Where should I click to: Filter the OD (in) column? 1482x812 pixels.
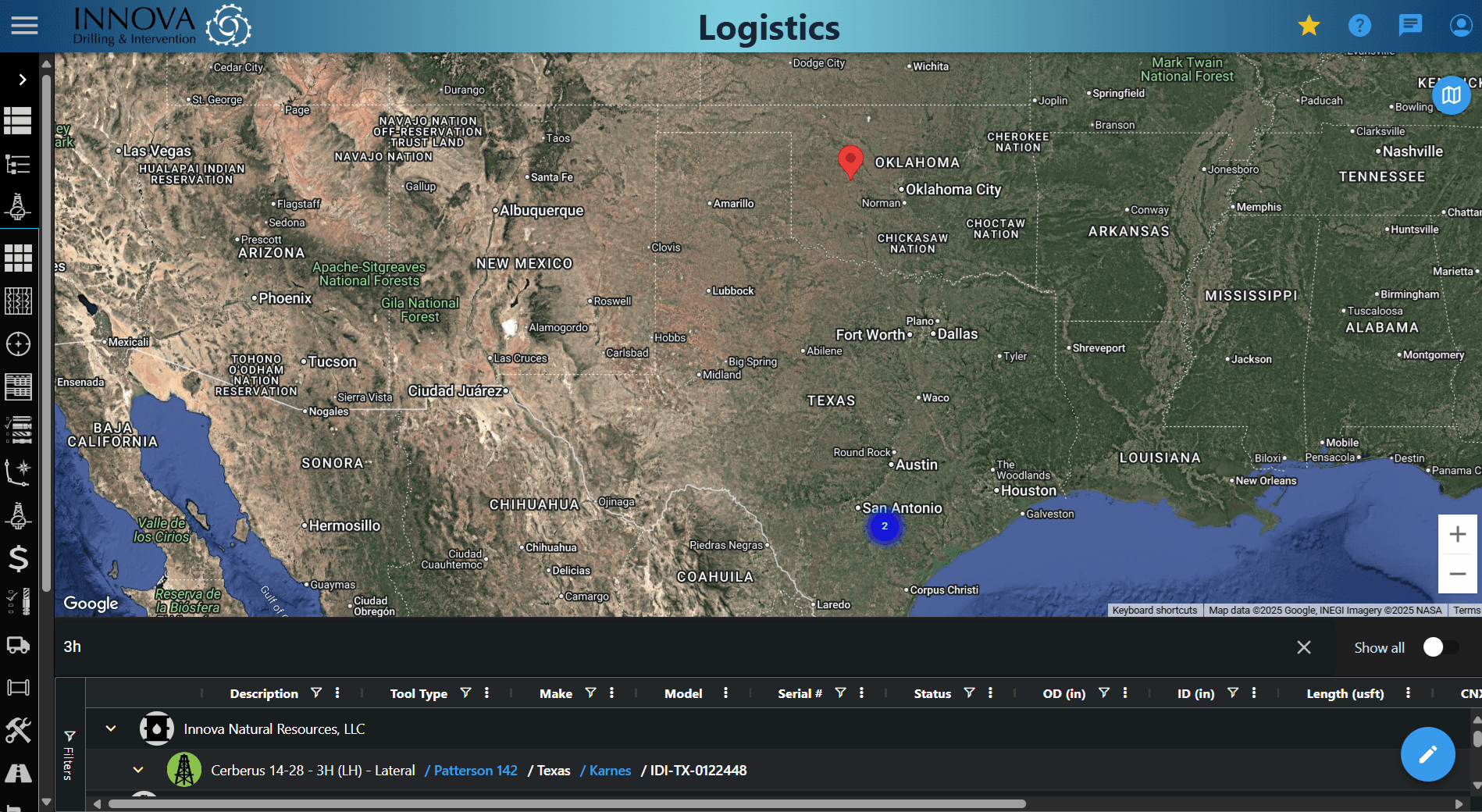tap(1104, 693)
